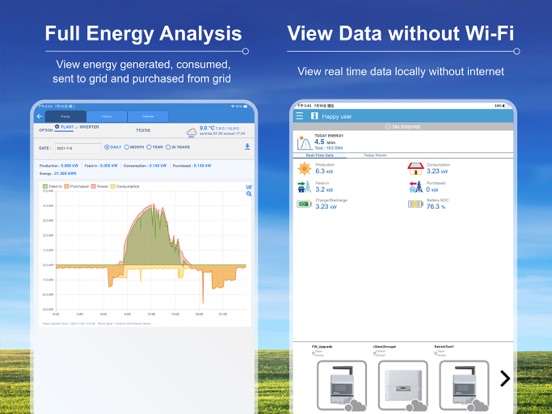552x414 pixels.
Task: Click the plant icon next to Happy user
Action: (x=314, y=116)
